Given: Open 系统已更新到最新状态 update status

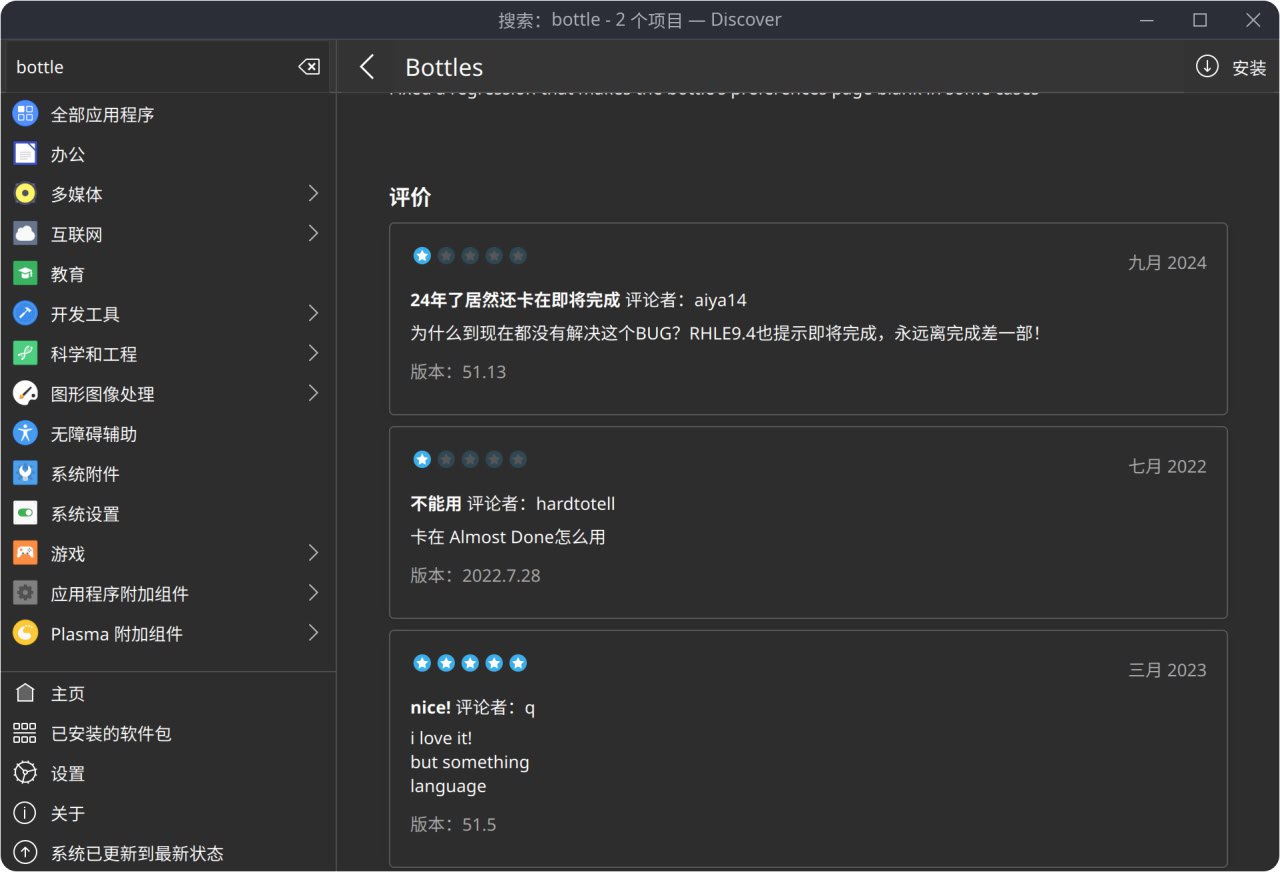Looking at the screenshot, I should [x=136, y=854].
